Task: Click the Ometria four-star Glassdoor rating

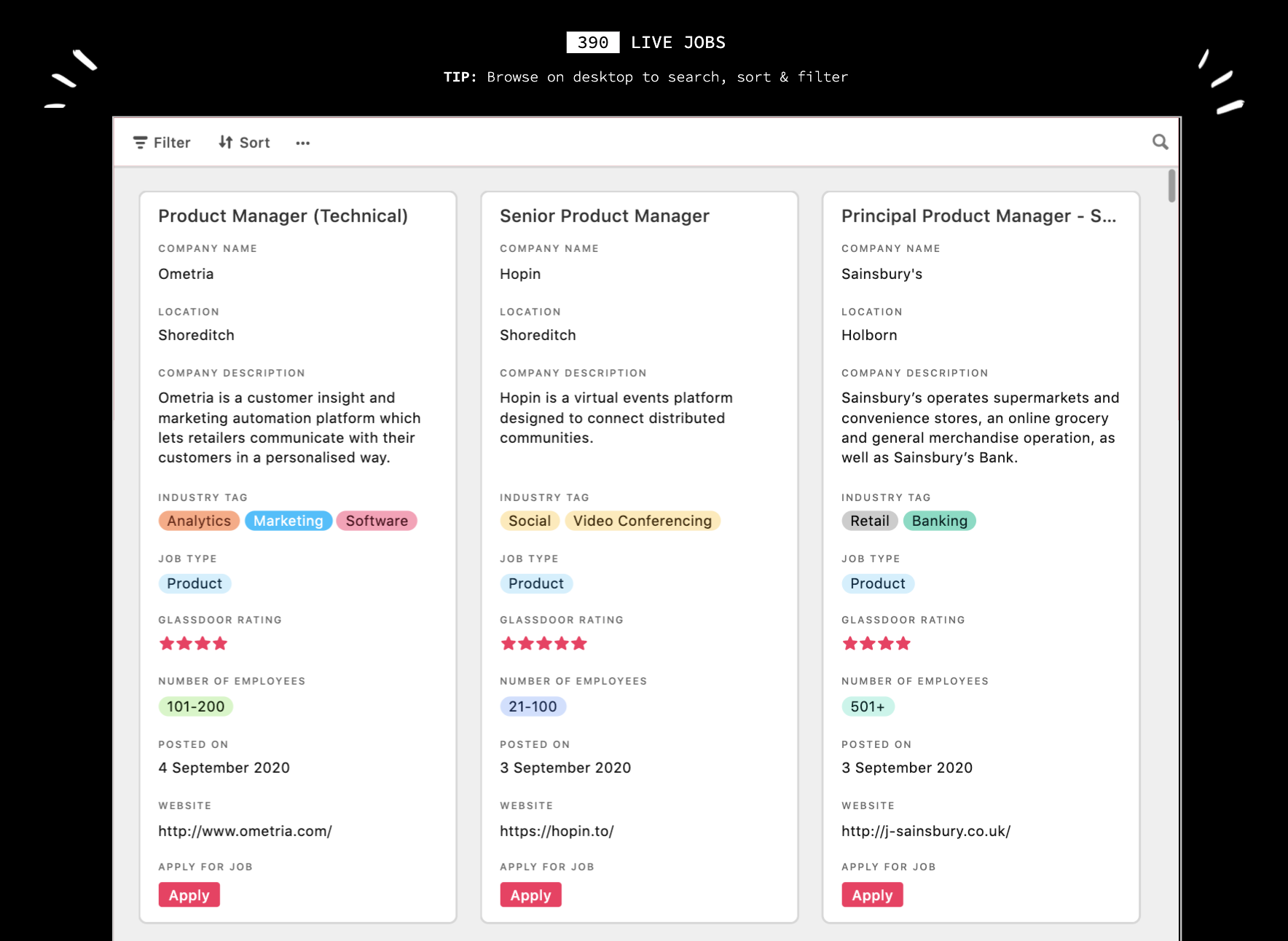Action: tap(194, 644)
